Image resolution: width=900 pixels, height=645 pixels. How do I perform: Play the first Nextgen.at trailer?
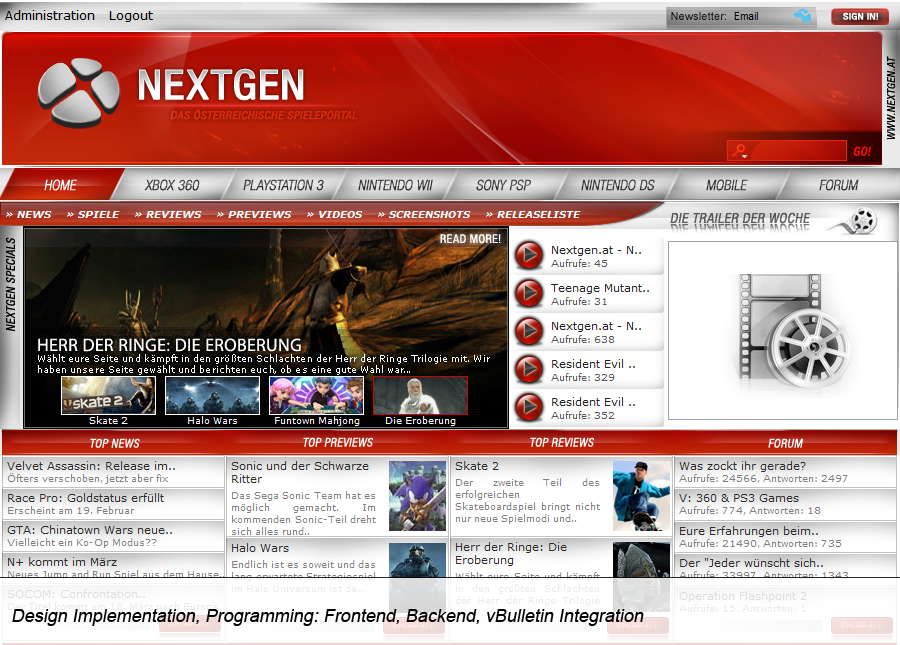528,256
